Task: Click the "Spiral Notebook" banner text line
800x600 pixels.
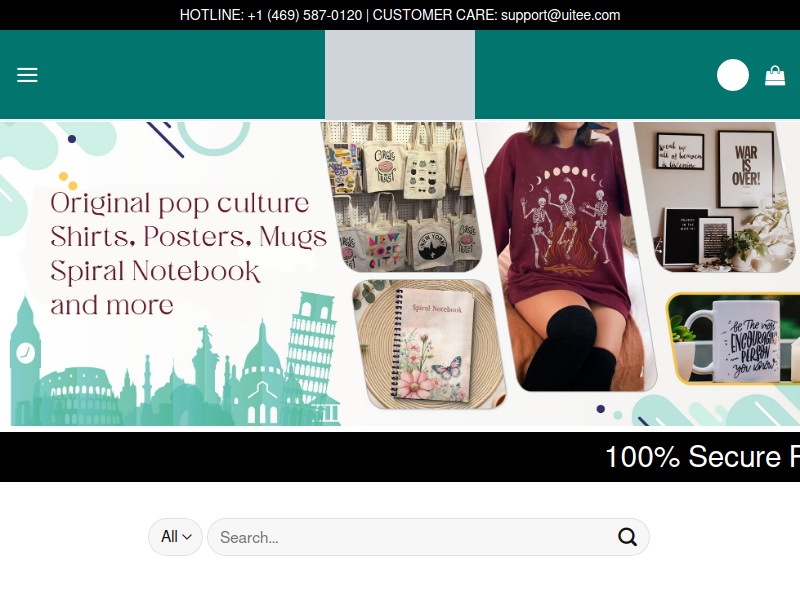Action: 155,271
